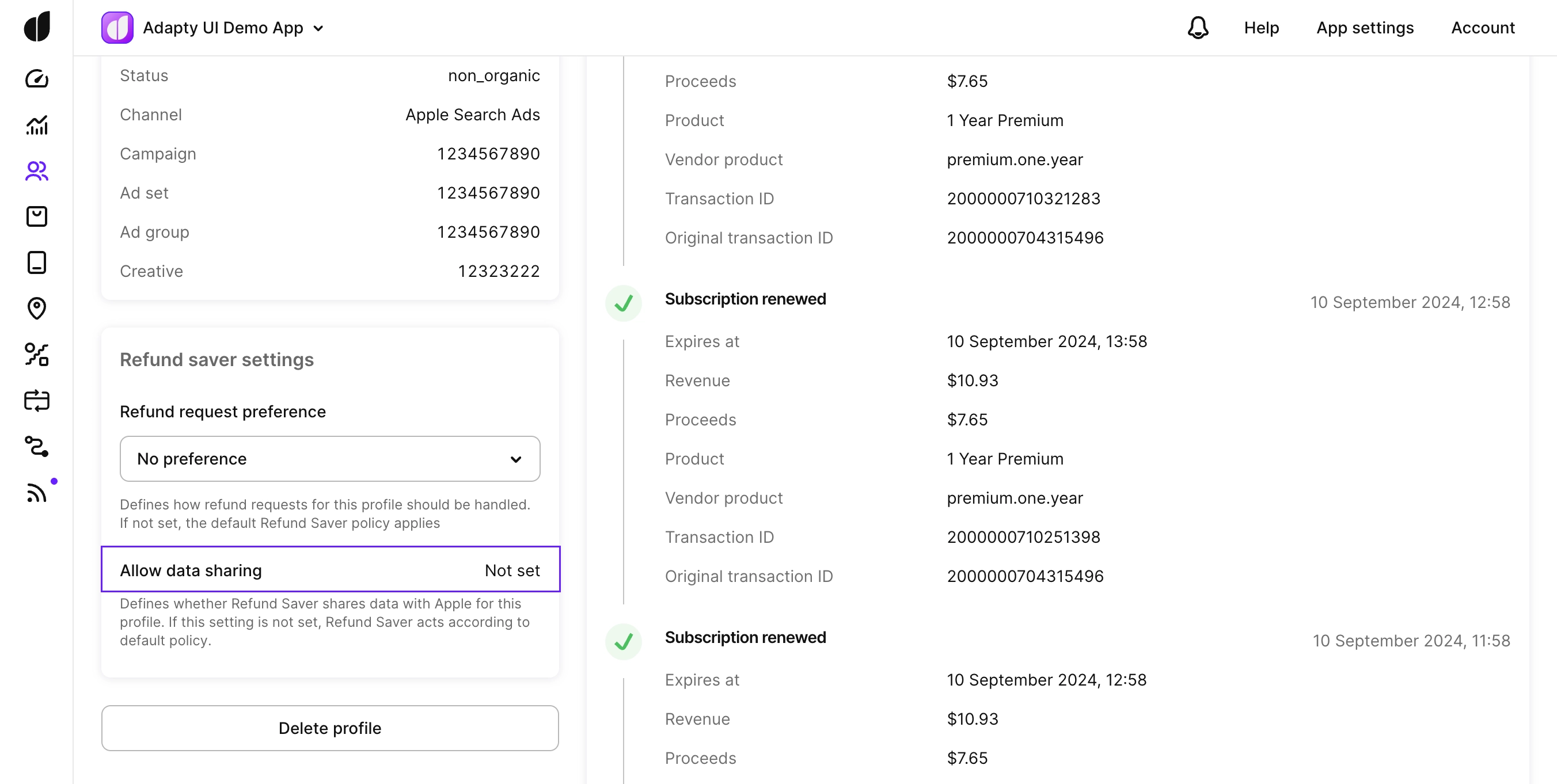
Task: Open the Refund request preference dropdown
Action: point(330,458)
